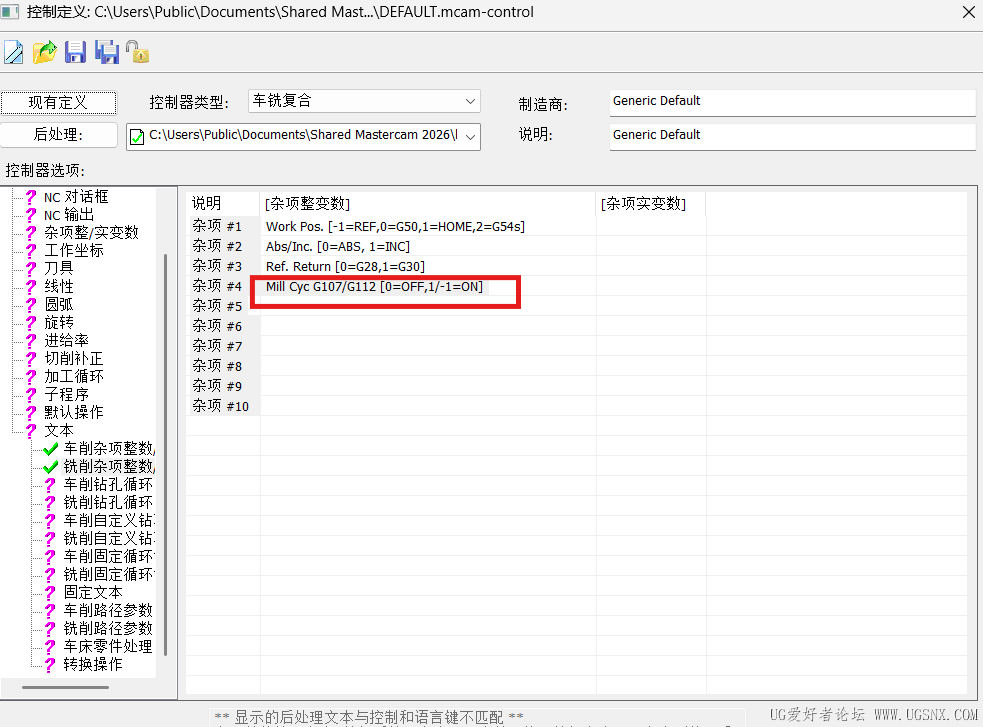Select 进给率 tree item

(x=66, y=340)
